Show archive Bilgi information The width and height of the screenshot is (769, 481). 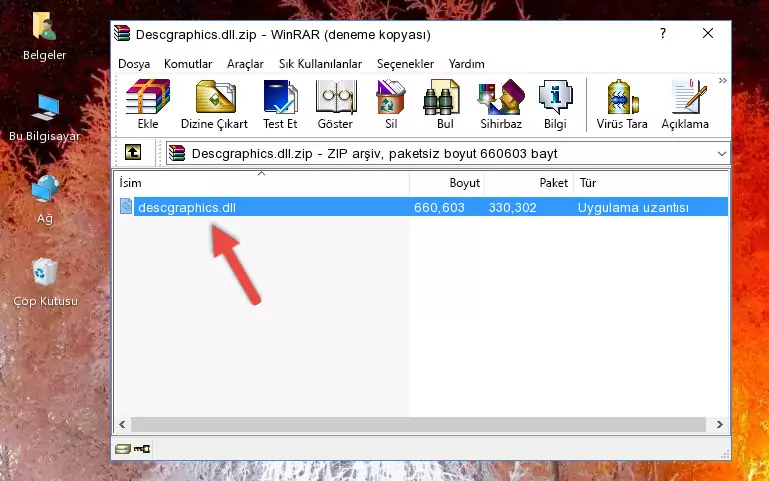555,104
